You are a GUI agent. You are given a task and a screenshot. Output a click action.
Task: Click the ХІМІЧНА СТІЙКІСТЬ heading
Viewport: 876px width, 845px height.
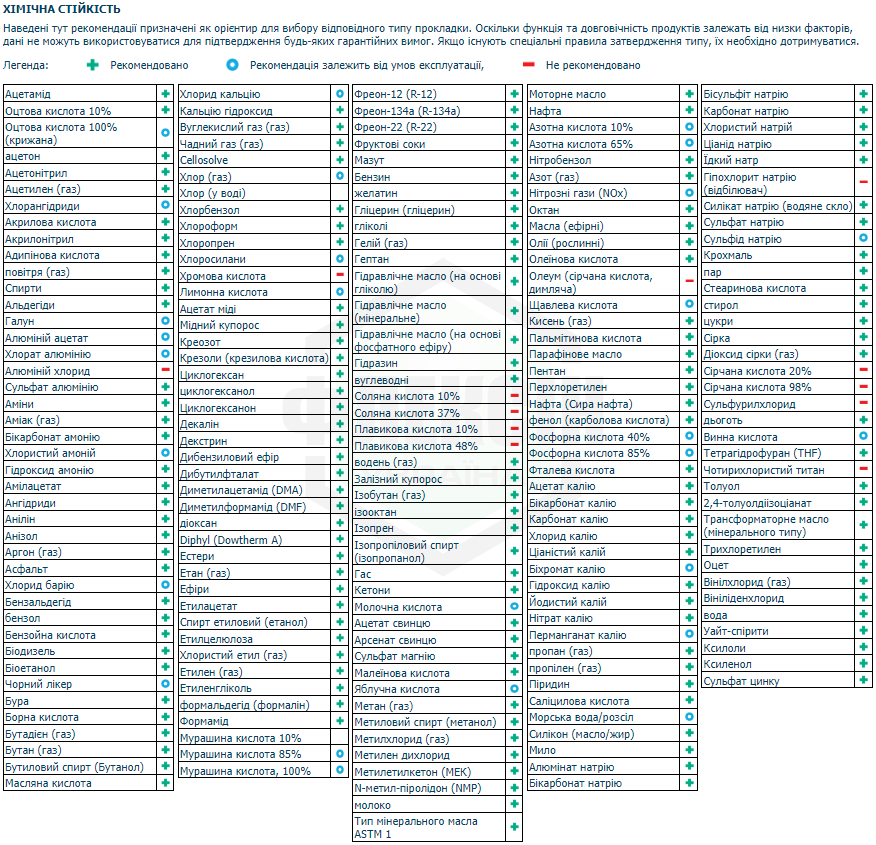click(x=61, y=9)
